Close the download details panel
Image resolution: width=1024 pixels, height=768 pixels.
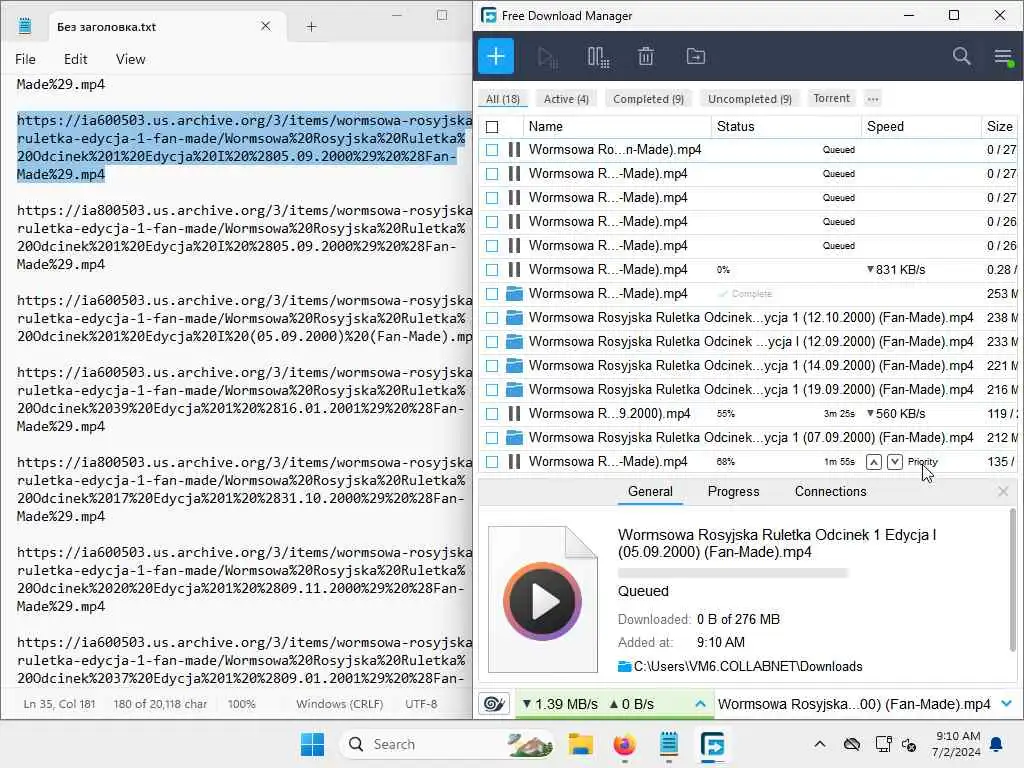tap(1003, 492)
